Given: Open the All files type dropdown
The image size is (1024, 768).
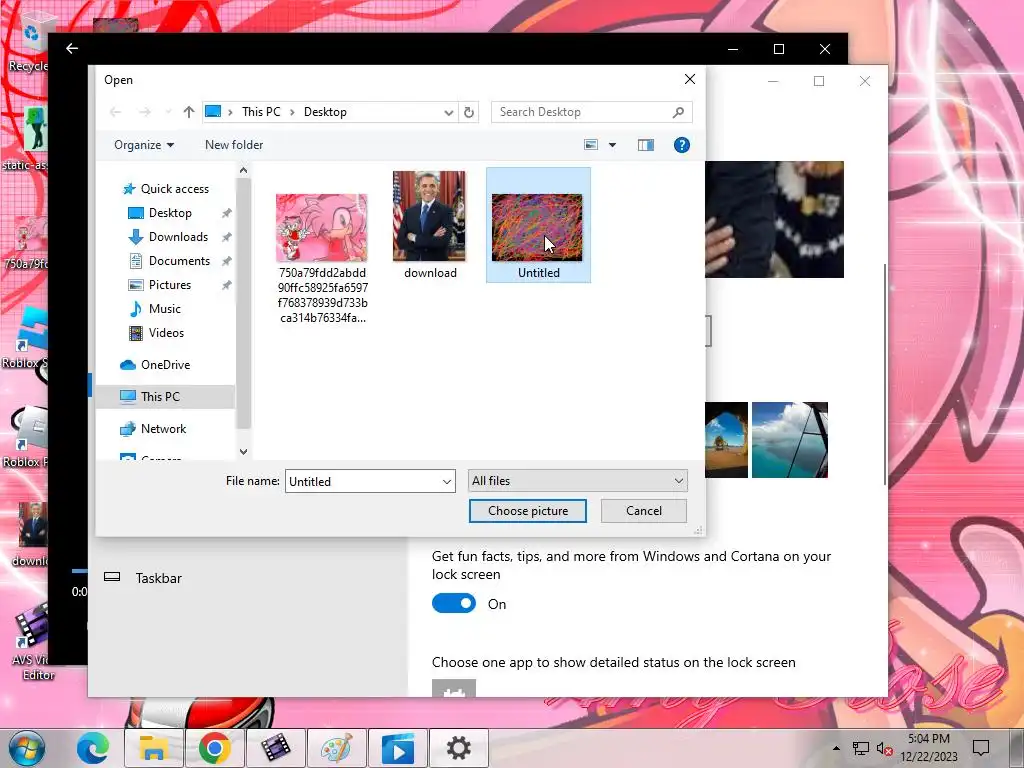Looking at the screenshot, I should pos(577,481).
